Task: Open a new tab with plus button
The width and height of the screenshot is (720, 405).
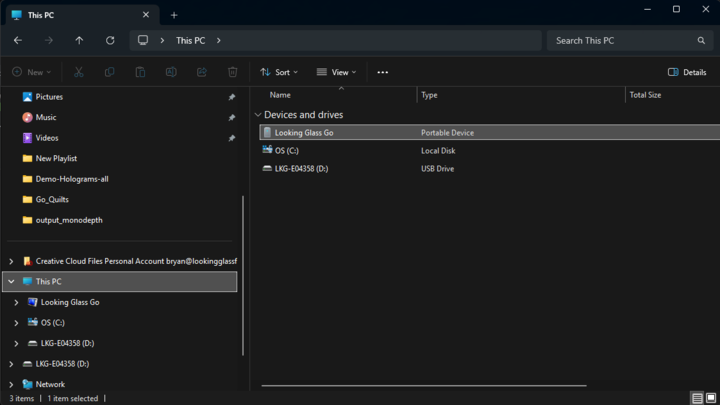Action: (174, 15)
